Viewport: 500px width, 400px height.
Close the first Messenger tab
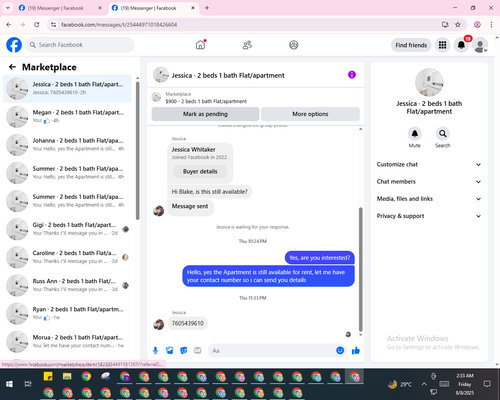pyautogui.click(x=100, y=8)
